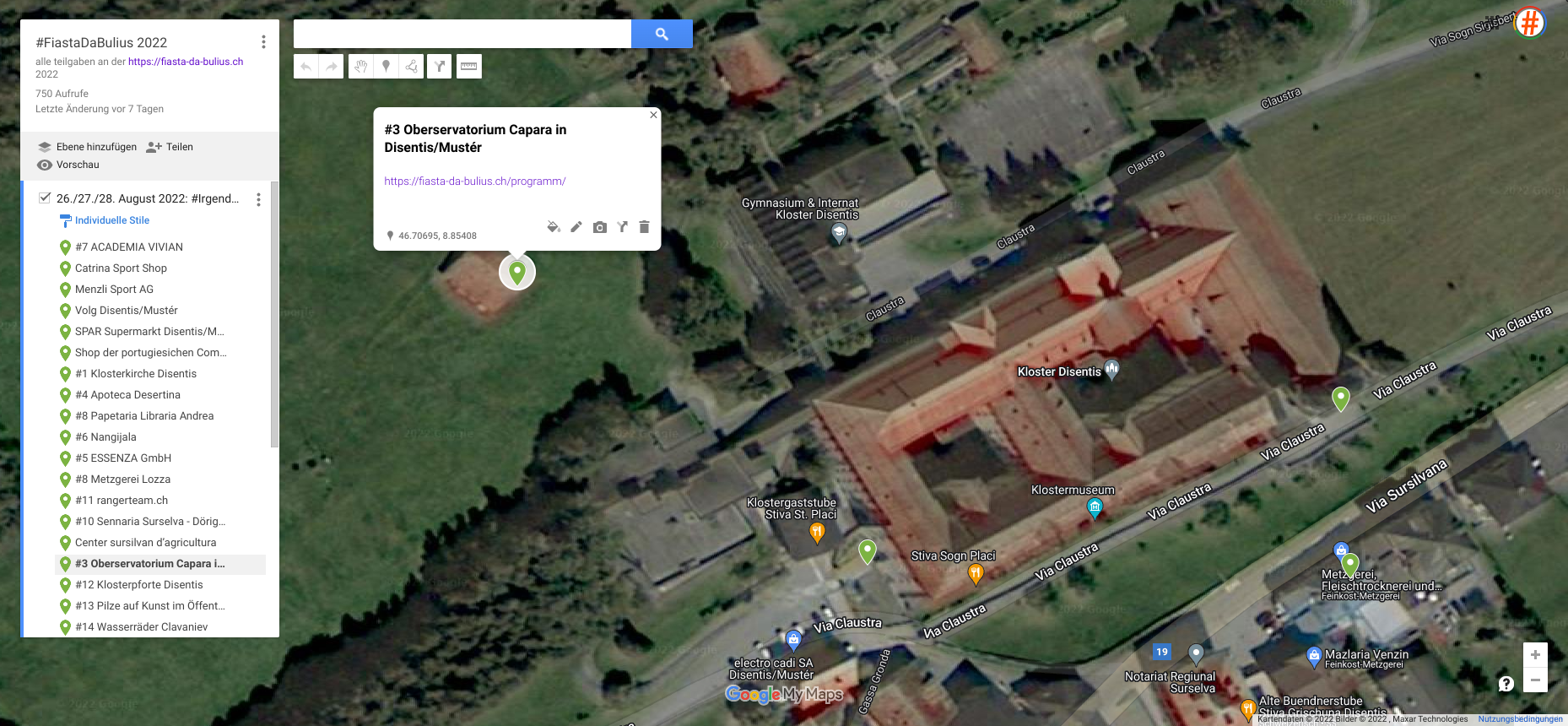This screenshot has width=1568, height=726.
Task: Open Individuelle Stile styling options
Action: pyautogui.click(x=111, y=220)
